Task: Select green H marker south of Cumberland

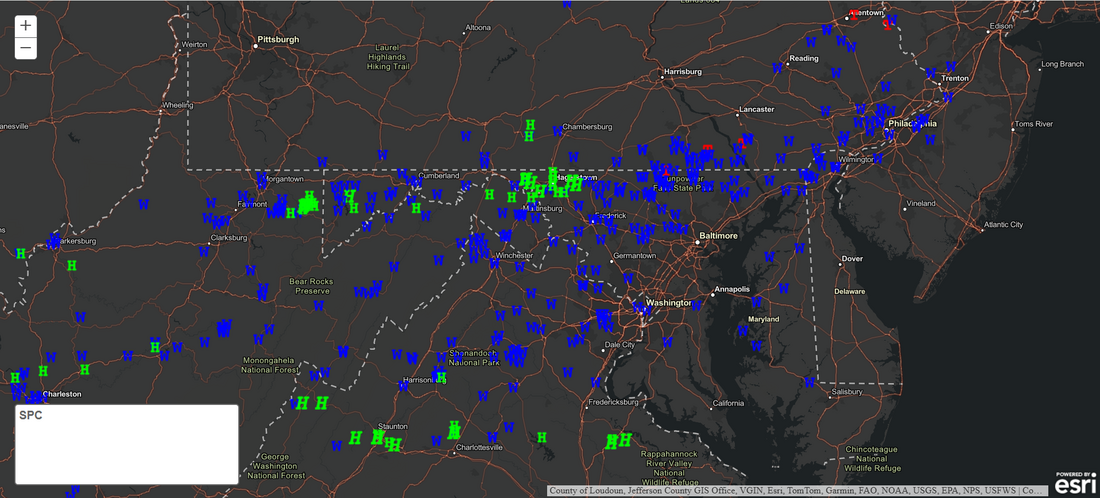Action: [416, 208]
